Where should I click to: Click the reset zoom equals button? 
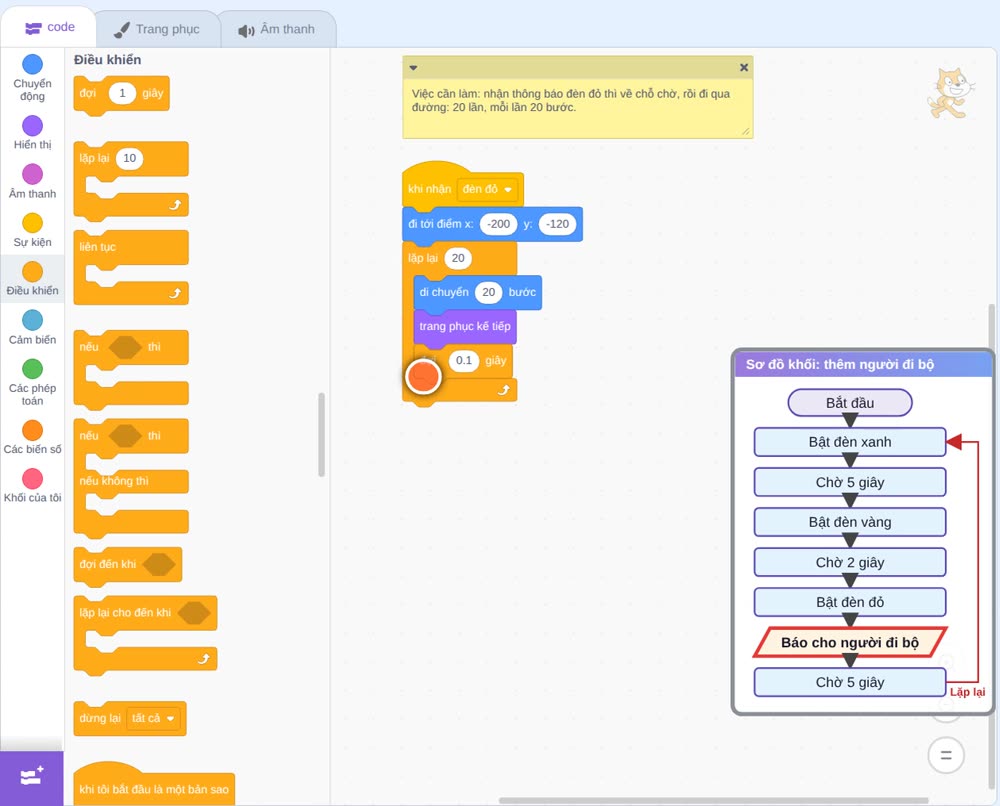(946, 756)
